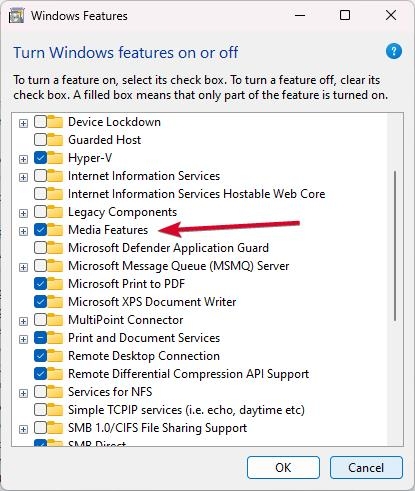Expand SMB 1.0/CIFS File Sharing Support node
The width and height of the screenshot is (415, 491).
tap(23, 429)
